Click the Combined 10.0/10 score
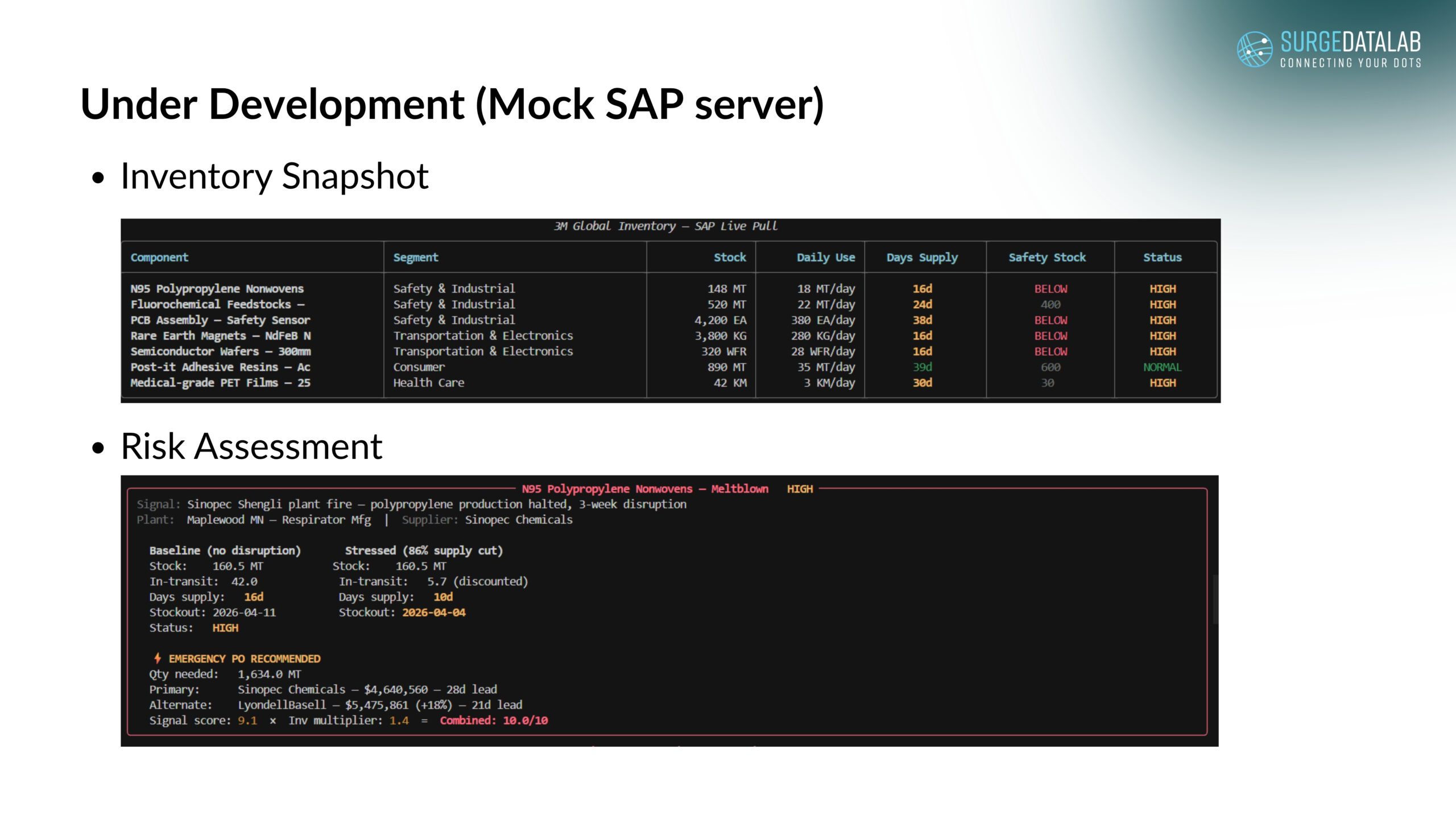The image size is (1456, 819). point(493,721)
